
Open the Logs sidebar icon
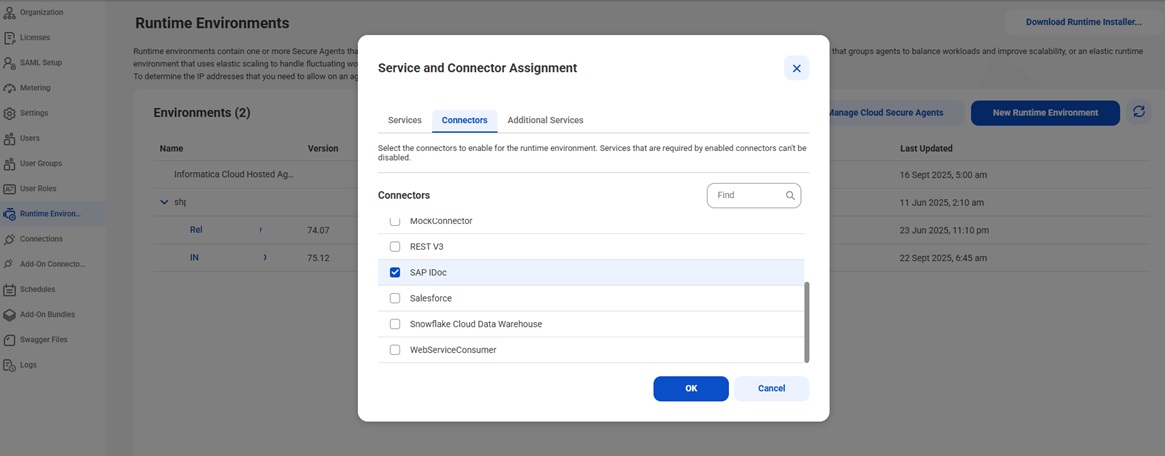(10, 365)
